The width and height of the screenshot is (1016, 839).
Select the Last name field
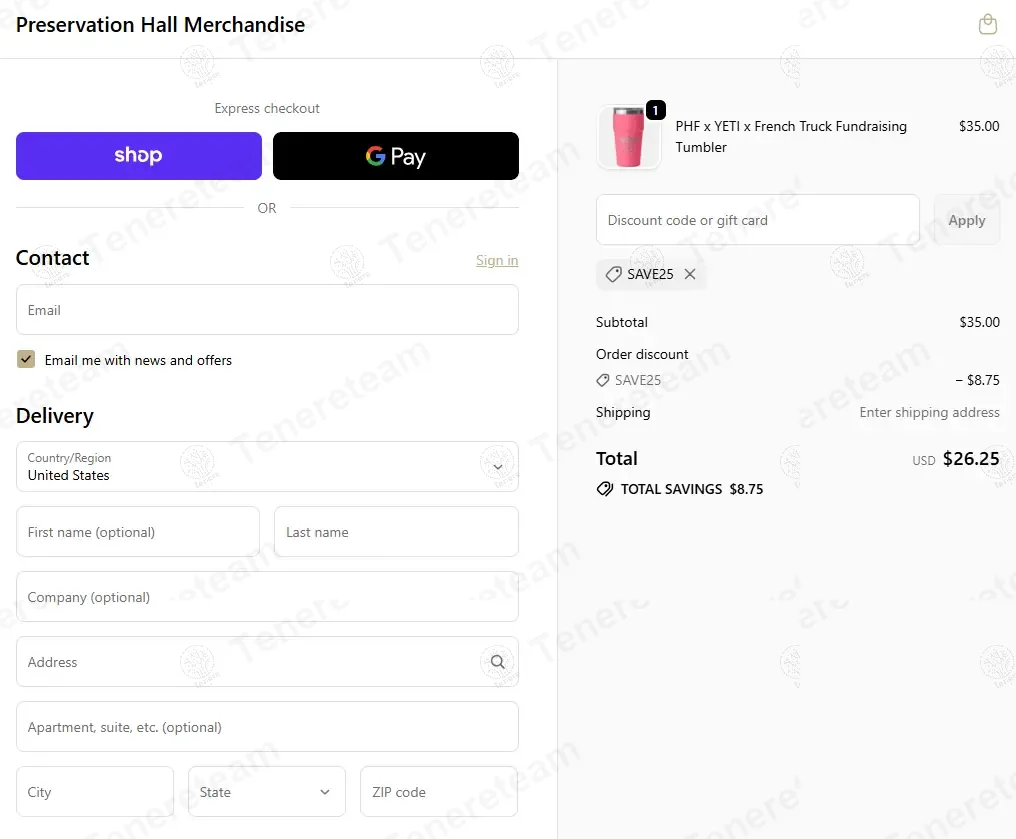pos(396,532)
